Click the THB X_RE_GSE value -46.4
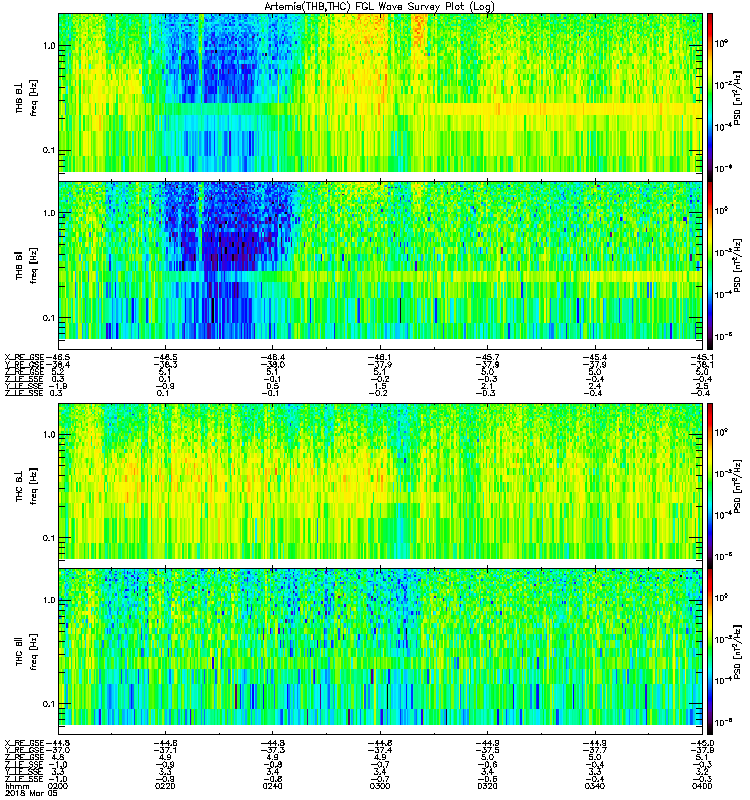The image size is (750, 800). coord(272,357)
